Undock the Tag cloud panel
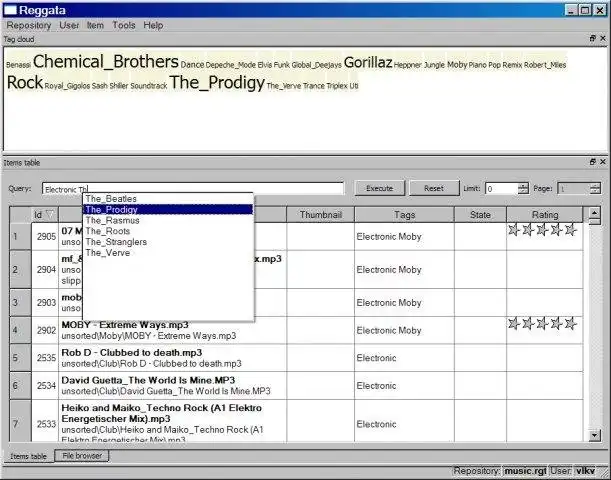The image size is (611, 480). click(x=593, y=38)
